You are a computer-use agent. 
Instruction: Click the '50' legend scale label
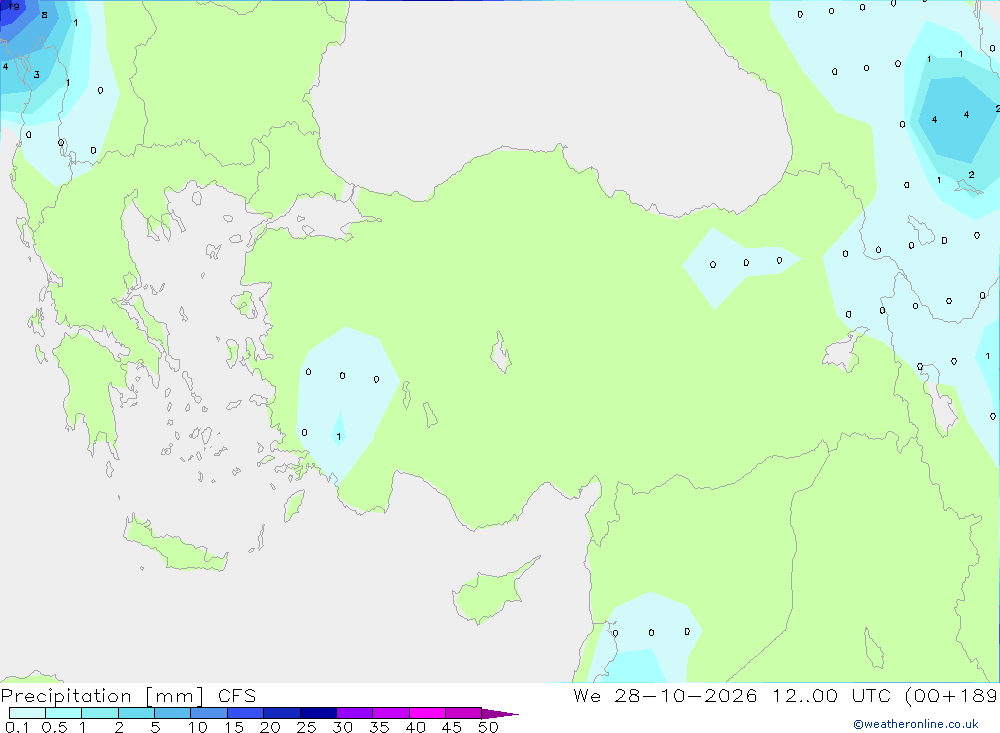pyautogui.click(x=488, y=727)
